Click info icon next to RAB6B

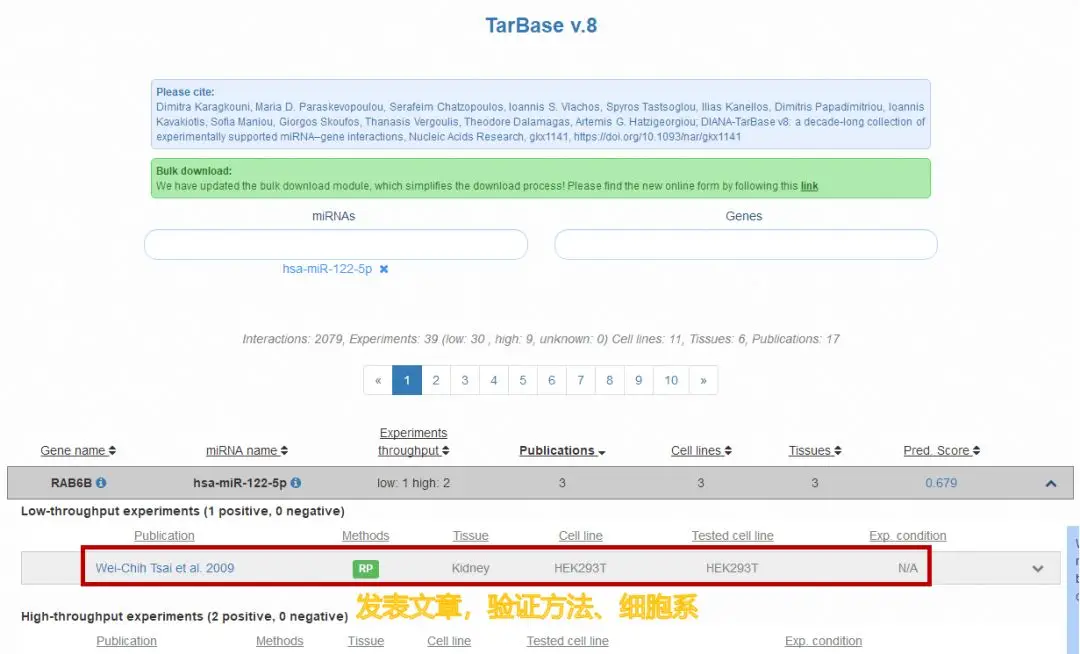click(101, 483)
